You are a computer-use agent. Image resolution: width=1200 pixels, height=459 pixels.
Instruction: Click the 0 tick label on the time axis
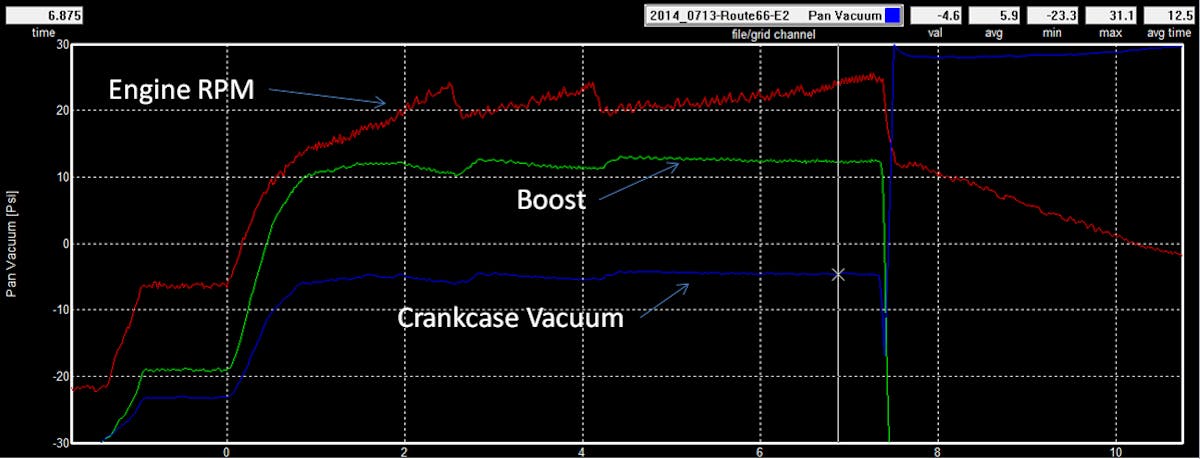(x=227, y=452)
